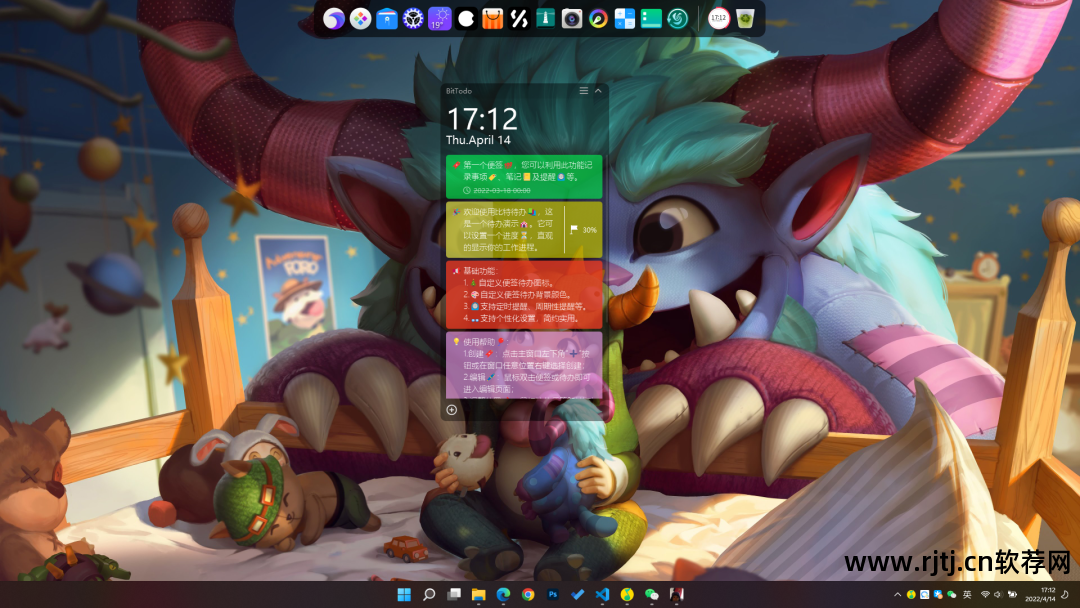Select the red 基础功能 note

click(524, 295)
